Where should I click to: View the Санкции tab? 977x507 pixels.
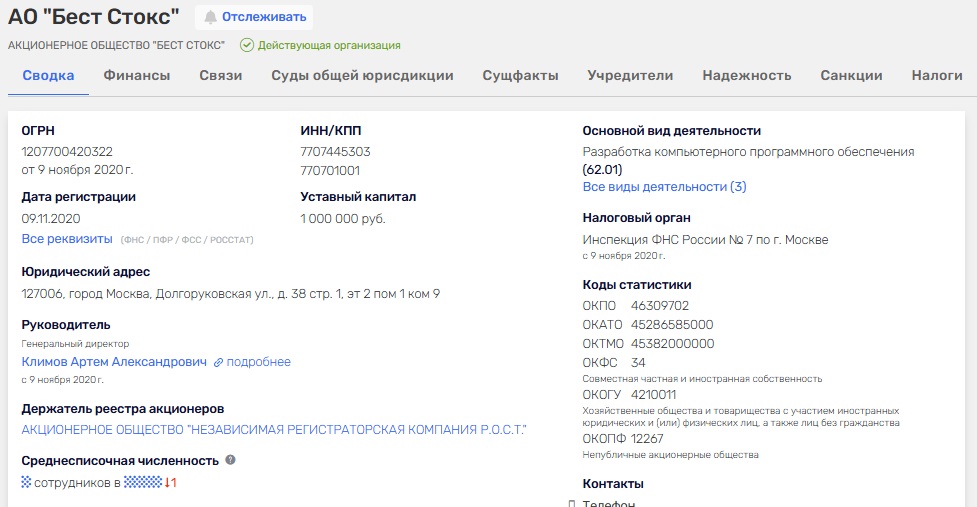click(x=851, y=75)
